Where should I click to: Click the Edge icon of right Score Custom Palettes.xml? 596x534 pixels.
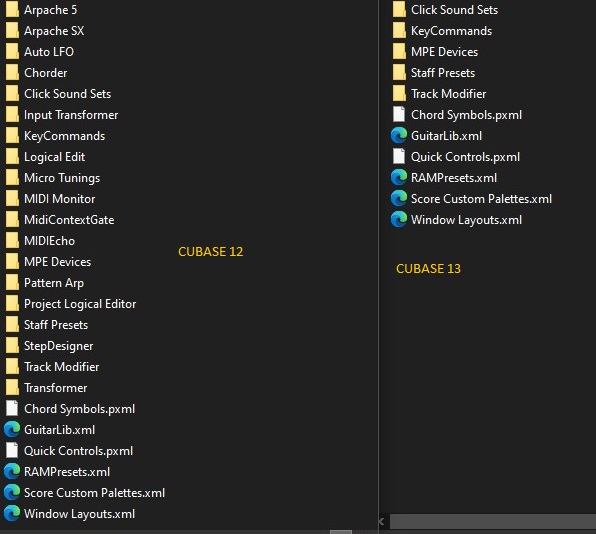coord(399,199)
